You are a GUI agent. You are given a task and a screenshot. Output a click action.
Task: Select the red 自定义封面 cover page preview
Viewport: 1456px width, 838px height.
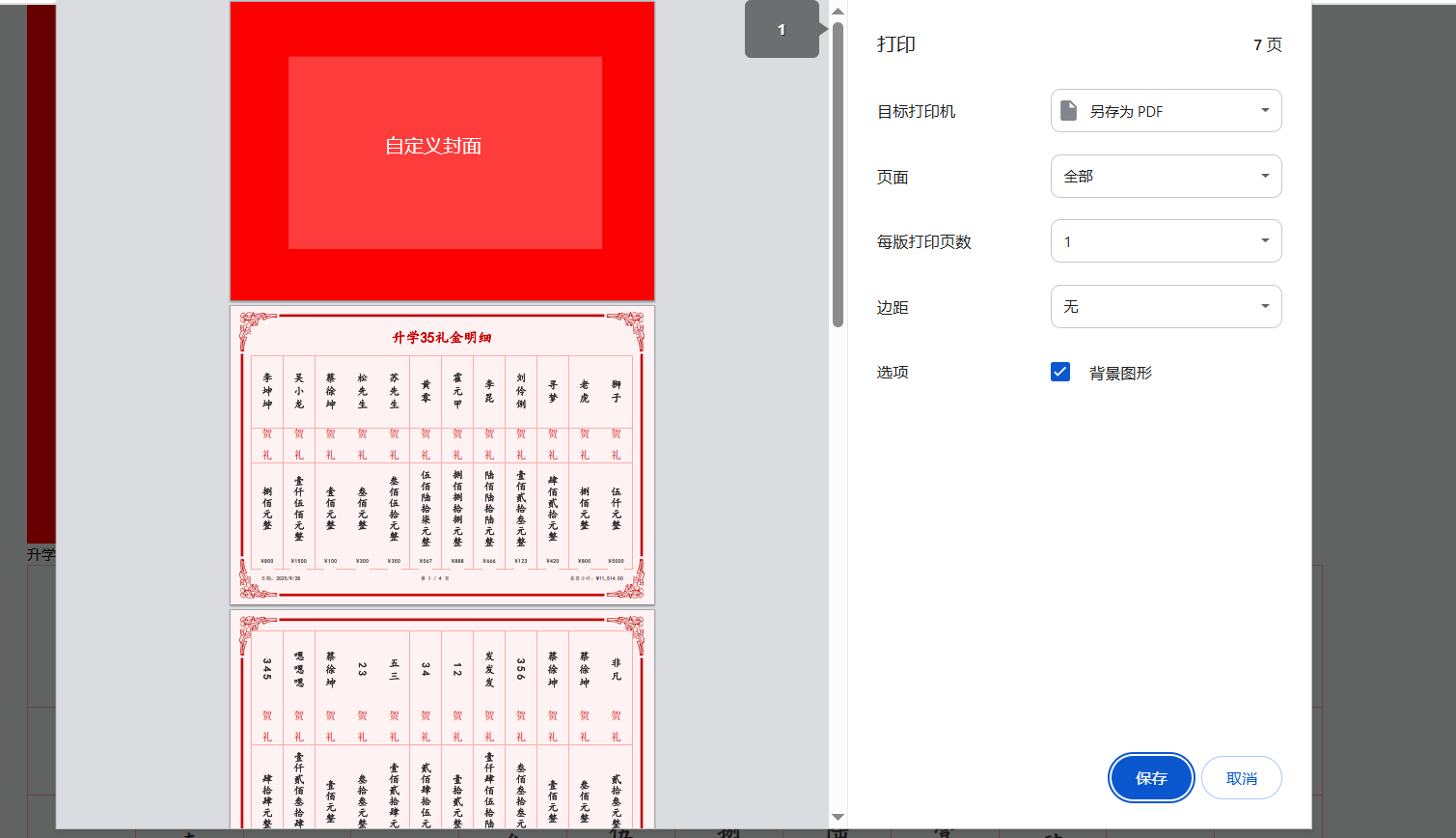point(441,150)
